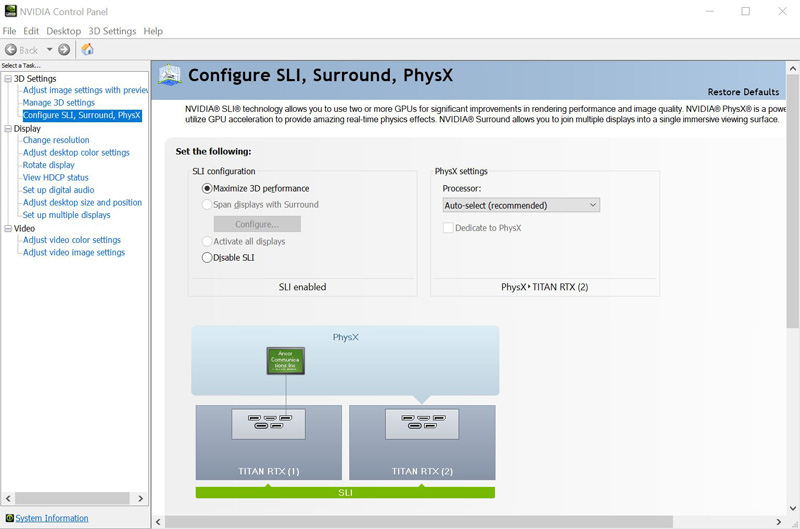The image size is (800, 529).
Task: Click task pane scroll left arrow
Action: (8, 498)
